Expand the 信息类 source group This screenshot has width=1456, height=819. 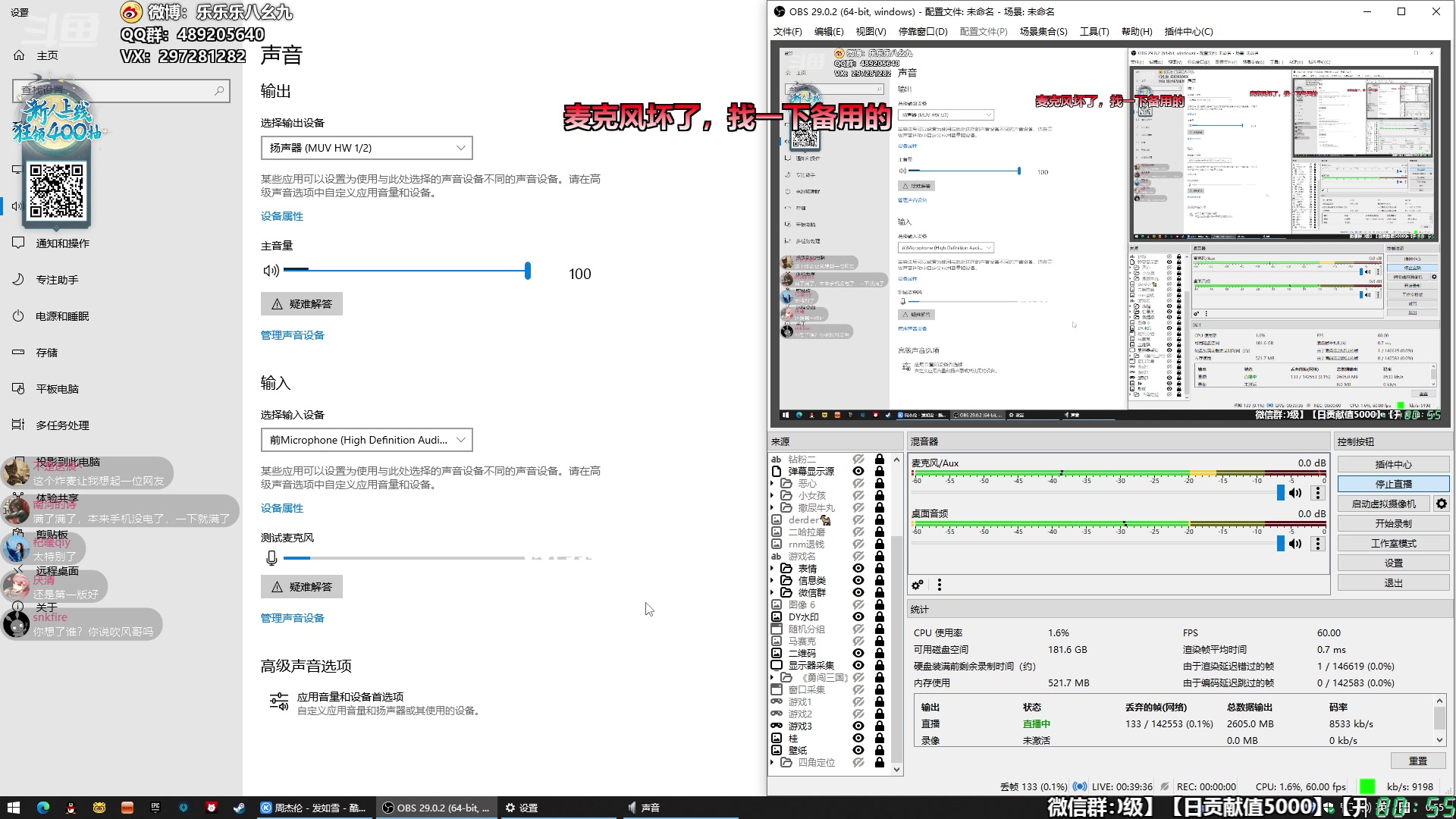[773, 580]
